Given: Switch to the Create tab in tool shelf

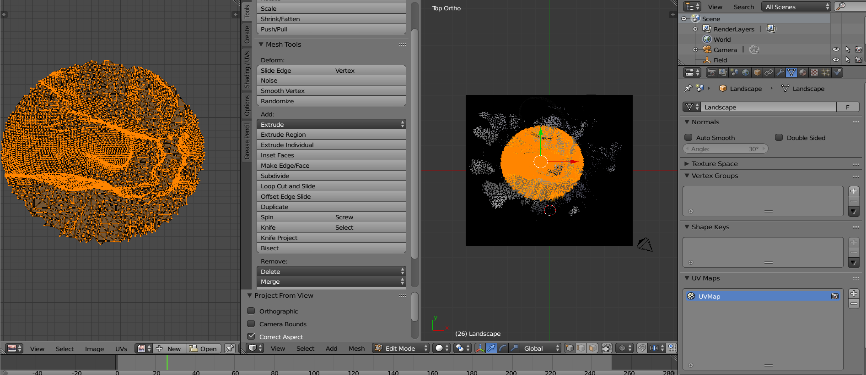Looking at the screenshot, I should [247, 34].
